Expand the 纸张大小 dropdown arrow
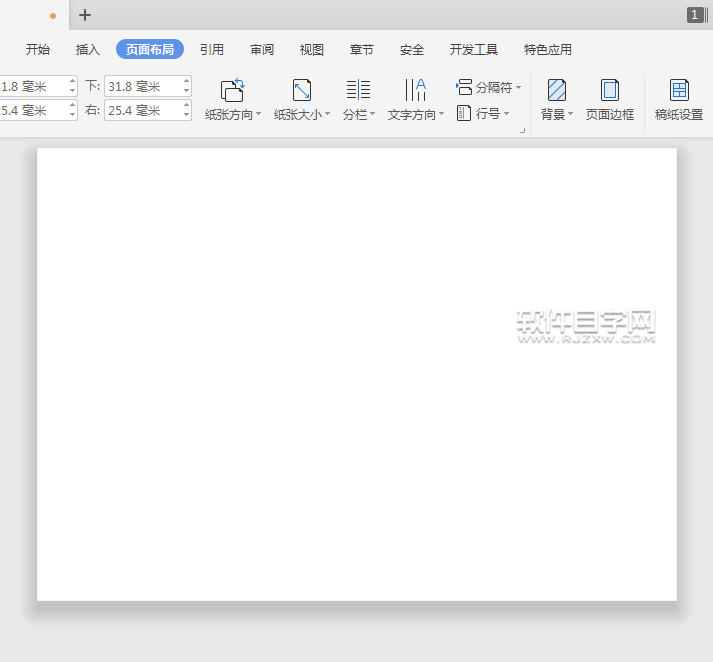The width and height of the screenshot is (713, 662). tap(327, 115)
